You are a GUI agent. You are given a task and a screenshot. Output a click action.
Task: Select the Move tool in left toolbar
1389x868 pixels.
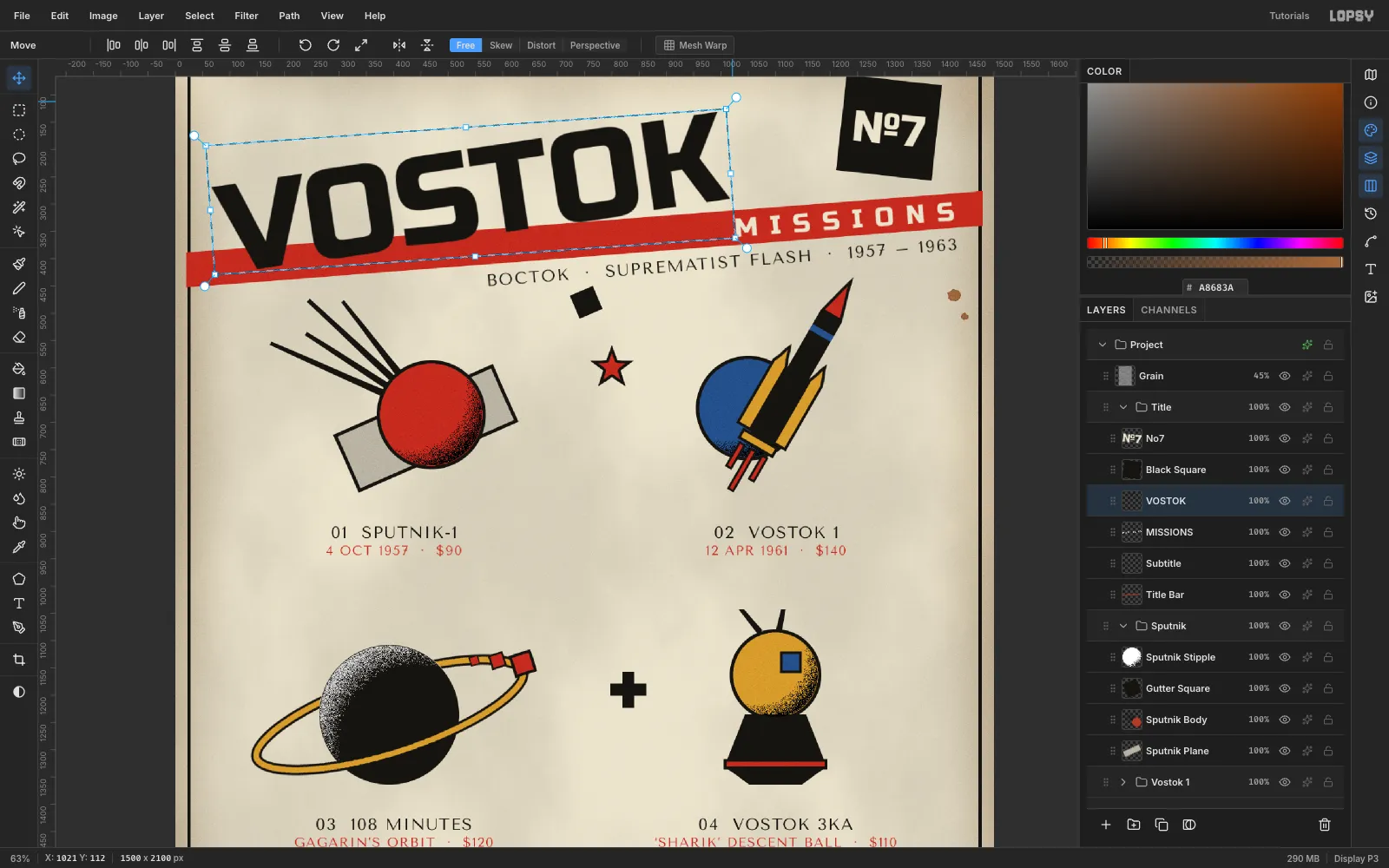tap(19, 78)
